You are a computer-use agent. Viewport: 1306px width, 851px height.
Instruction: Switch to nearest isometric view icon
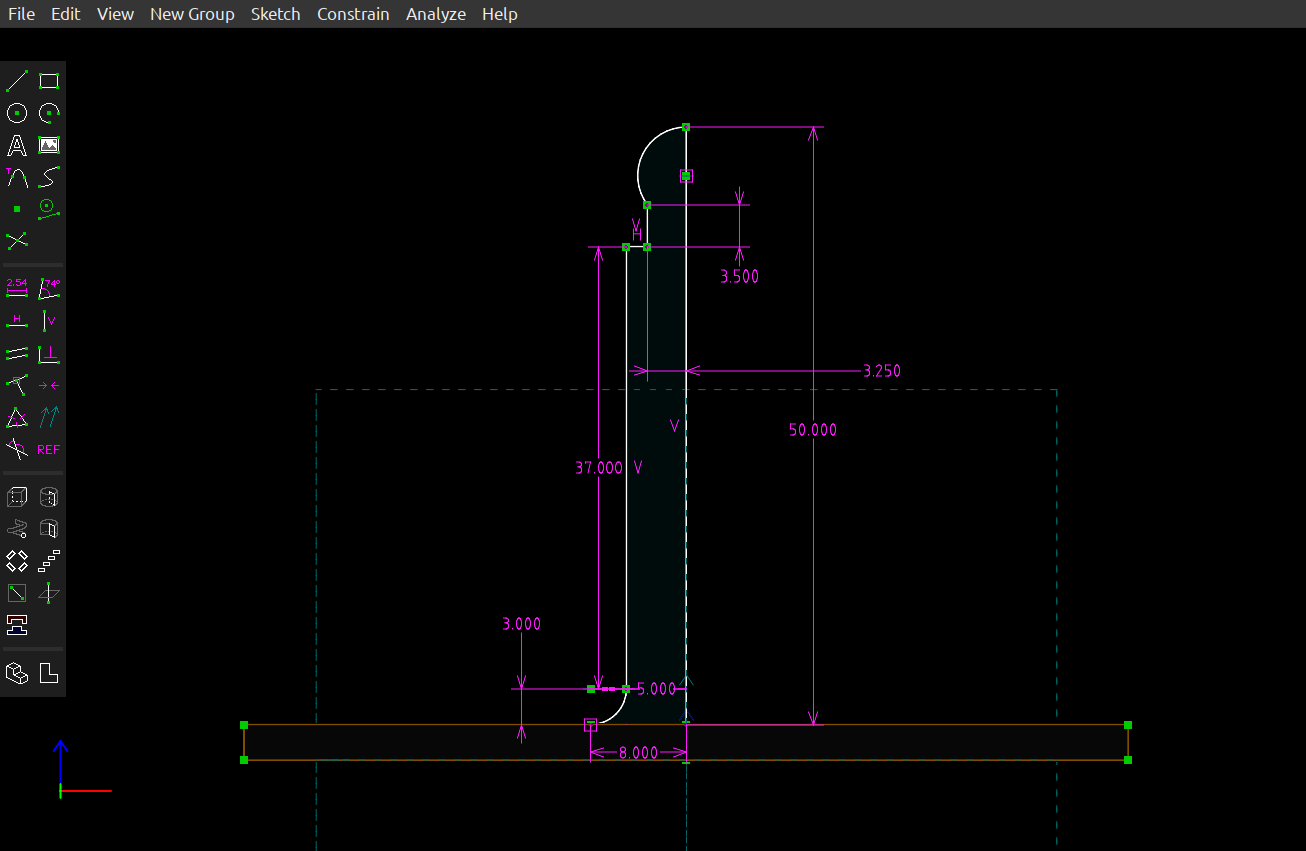[x=17, y=673]
